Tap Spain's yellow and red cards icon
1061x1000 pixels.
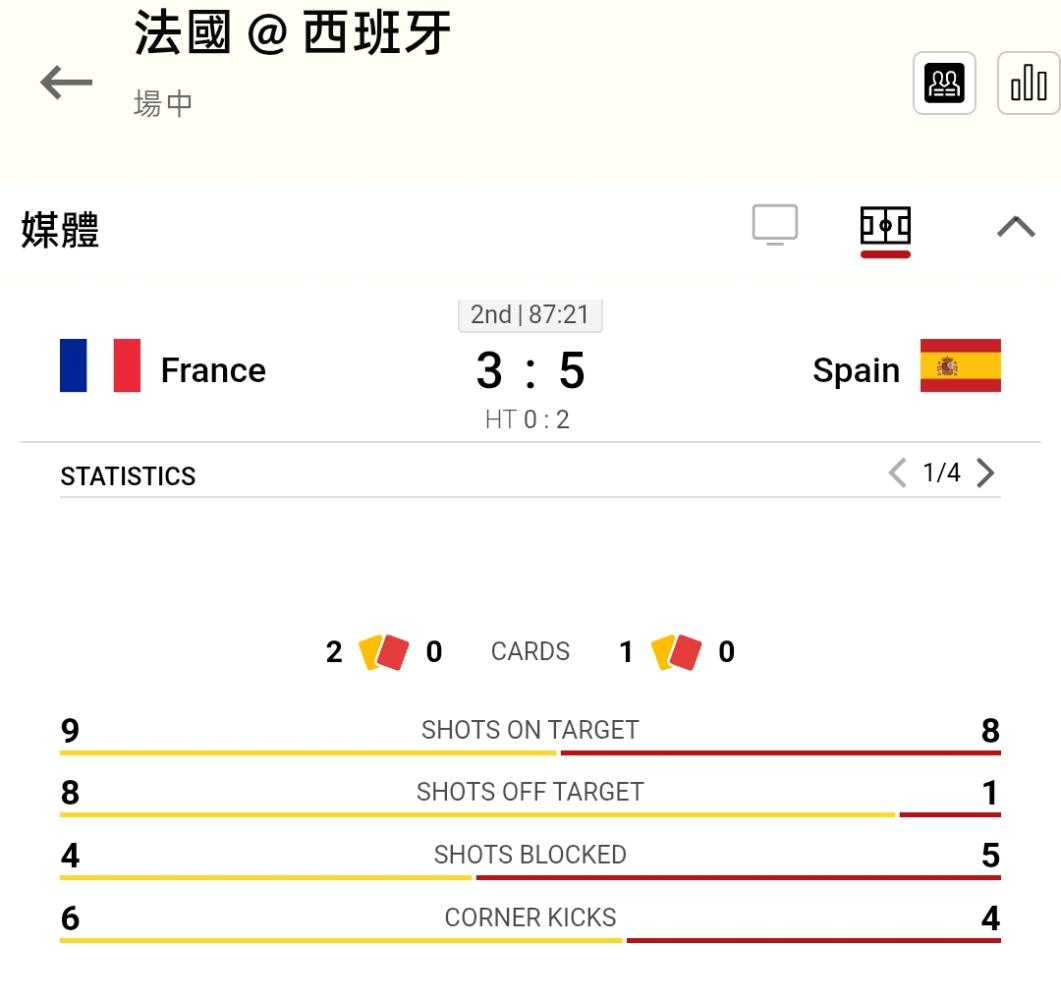676,652
